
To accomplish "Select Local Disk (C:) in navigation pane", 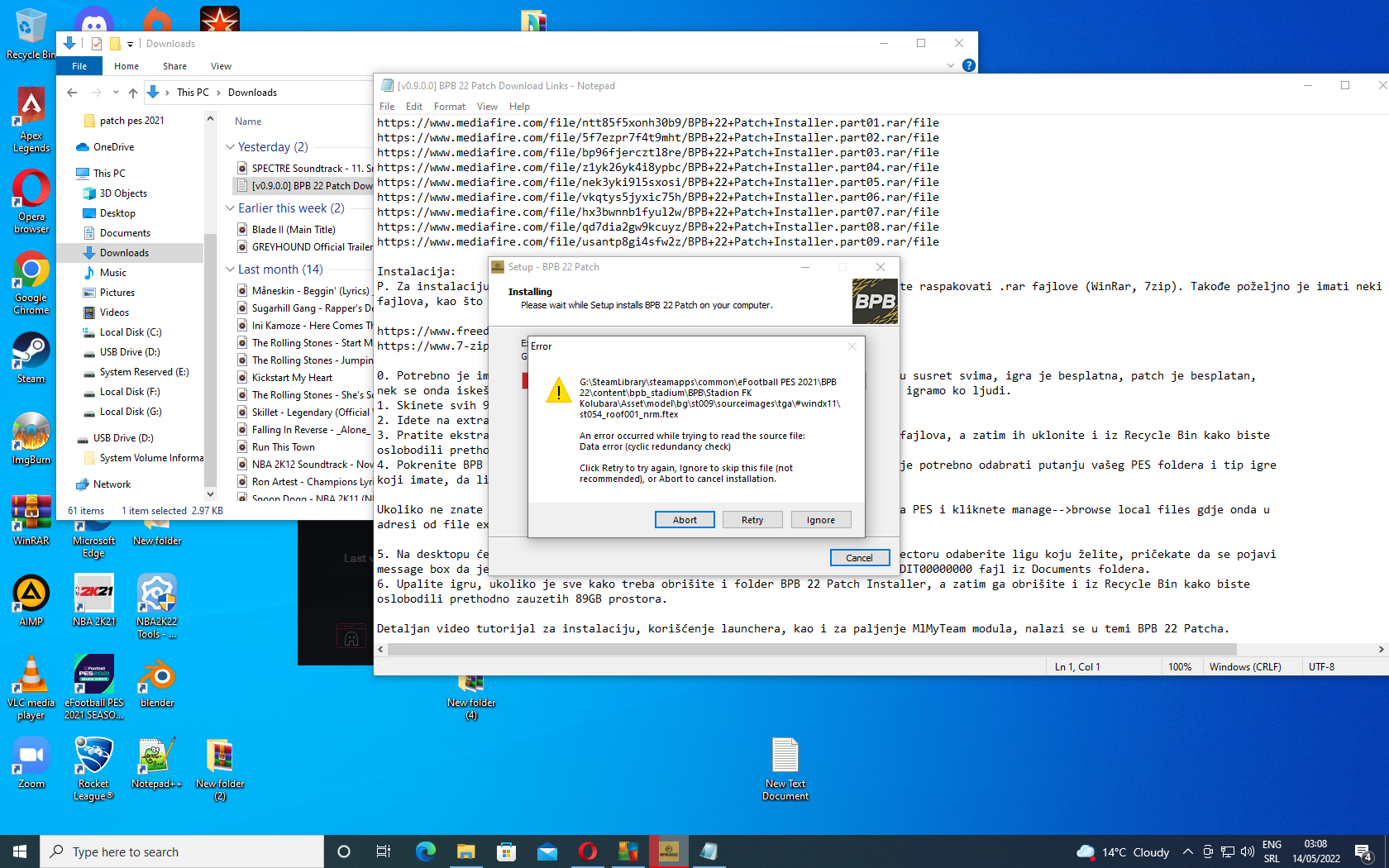I will click(x=130, y=332).
